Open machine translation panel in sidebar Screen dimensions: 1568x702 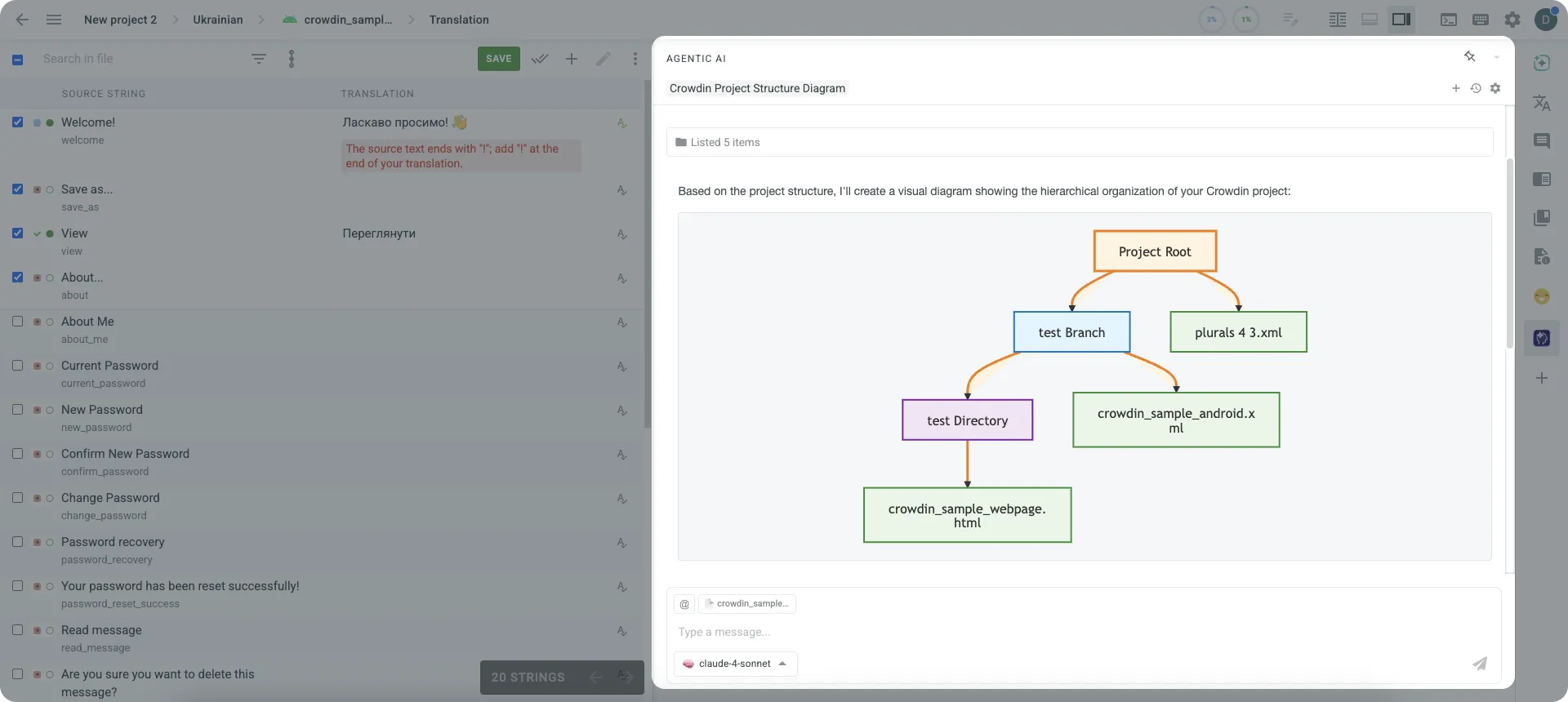click(1541, 103)
